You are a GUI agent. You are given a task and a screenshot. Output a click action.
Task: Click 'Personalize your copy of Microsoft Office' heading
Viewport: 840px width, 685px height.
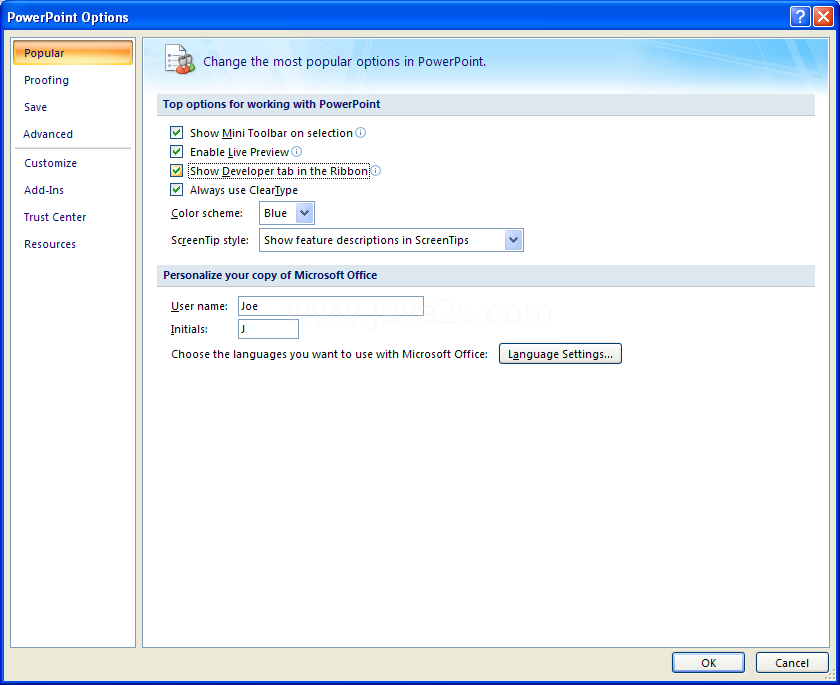coord(270,275)
